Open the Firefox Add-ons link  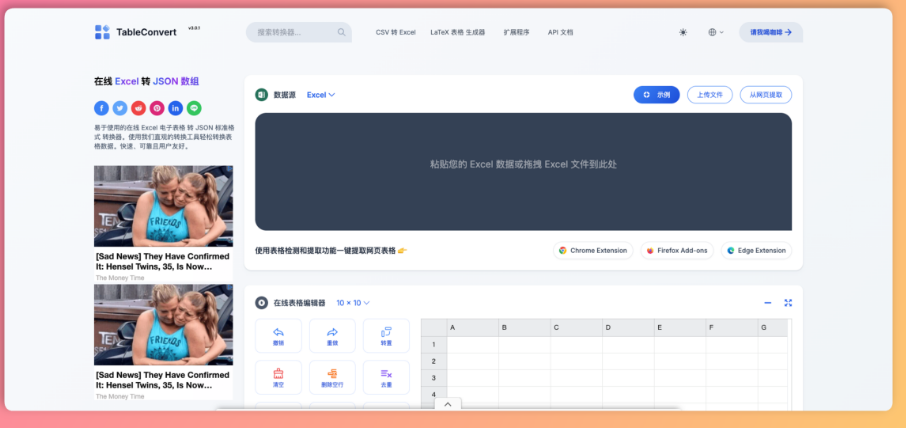pos(677,251)
